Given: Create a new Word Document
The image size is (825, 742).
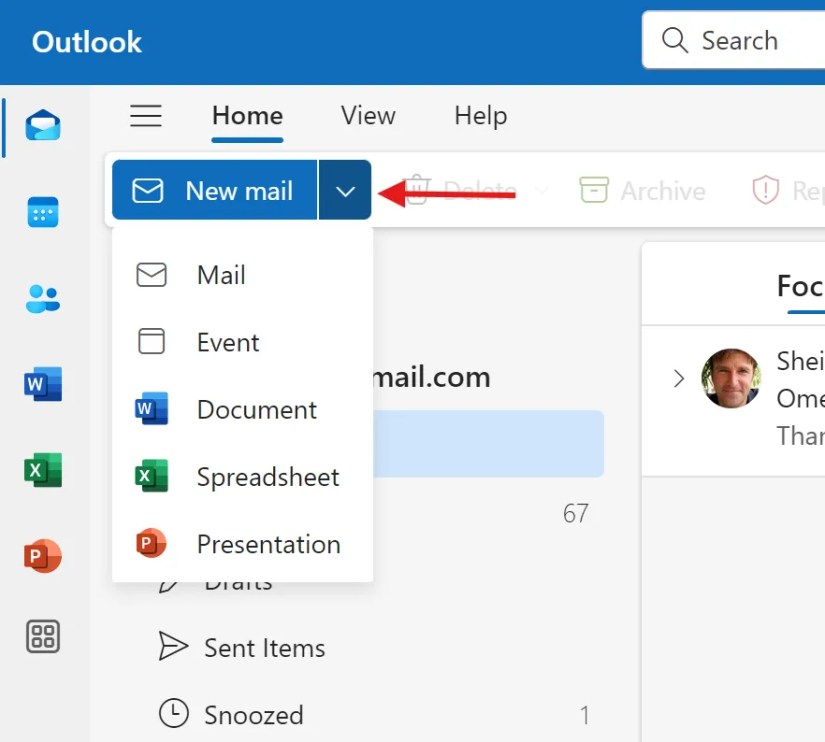Looking at the screenshot, I should point(242,409).
